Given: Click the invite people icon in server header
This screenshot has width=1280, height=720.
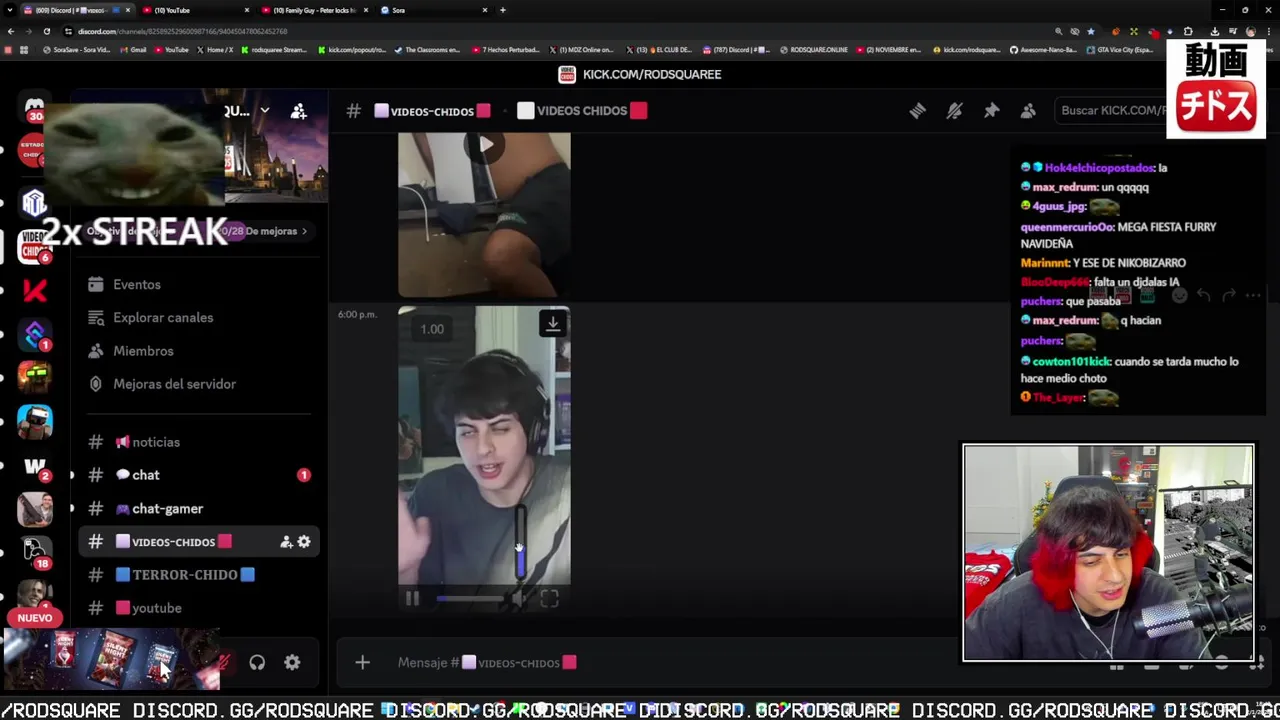Looking at the screenshot, I should click(298, 111).
